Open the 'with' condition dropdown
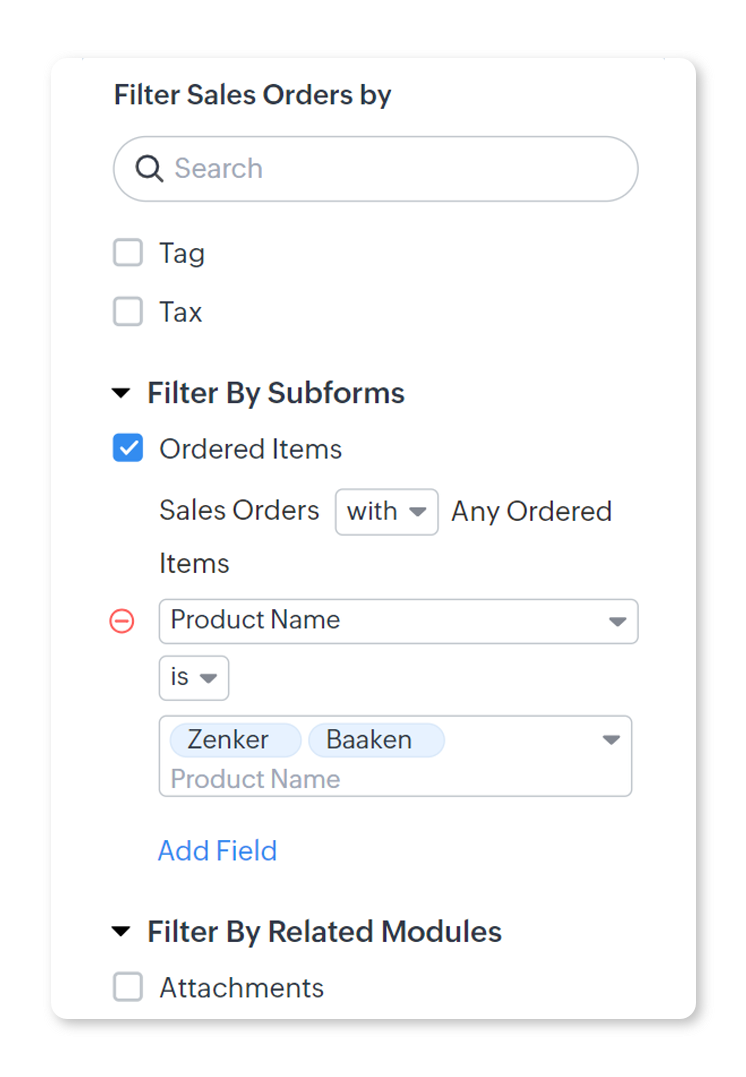This screenshot has height=1077, width=746. (386, 511)
